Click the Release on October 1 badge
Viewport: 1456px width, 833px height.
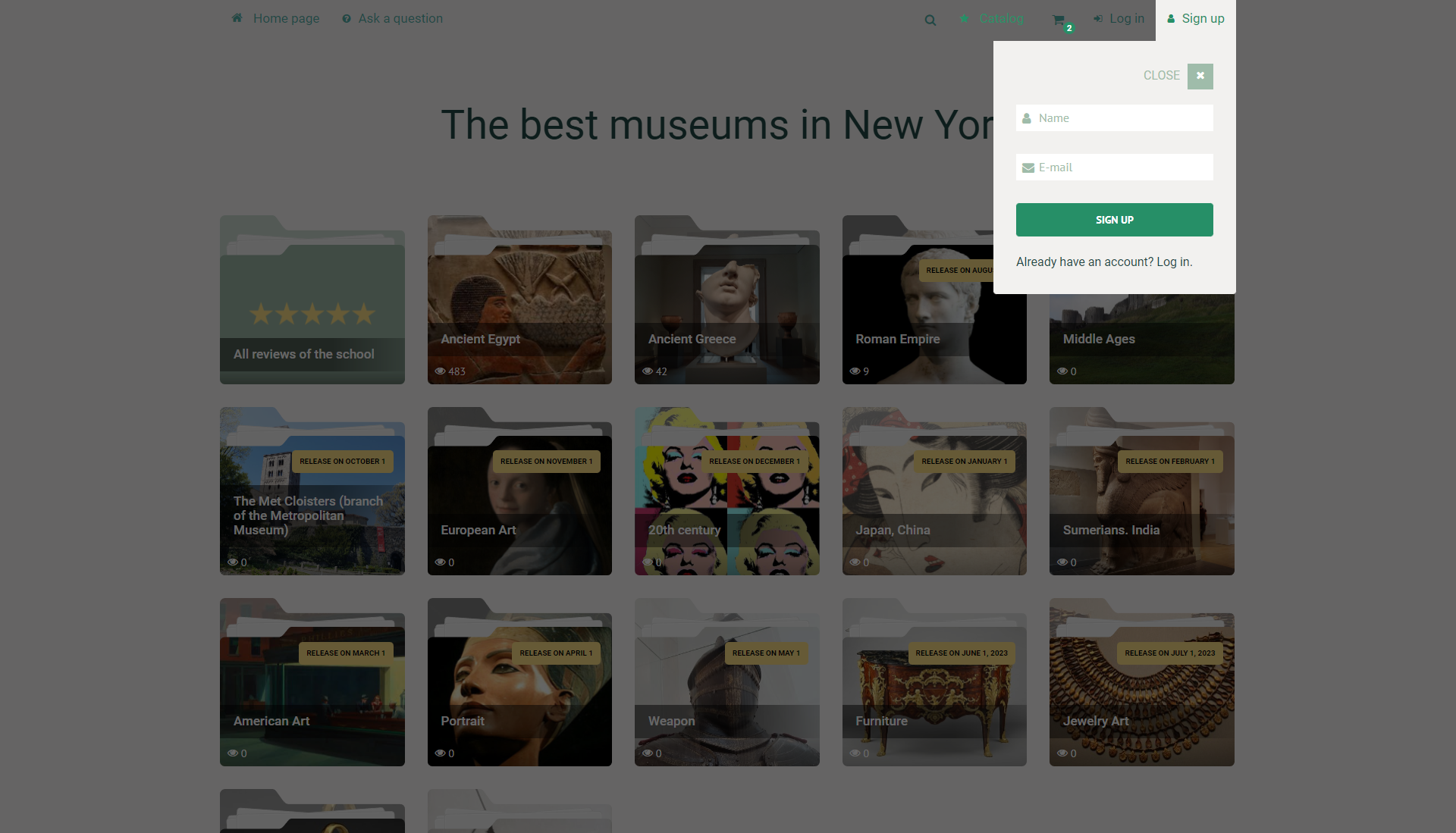343,462
